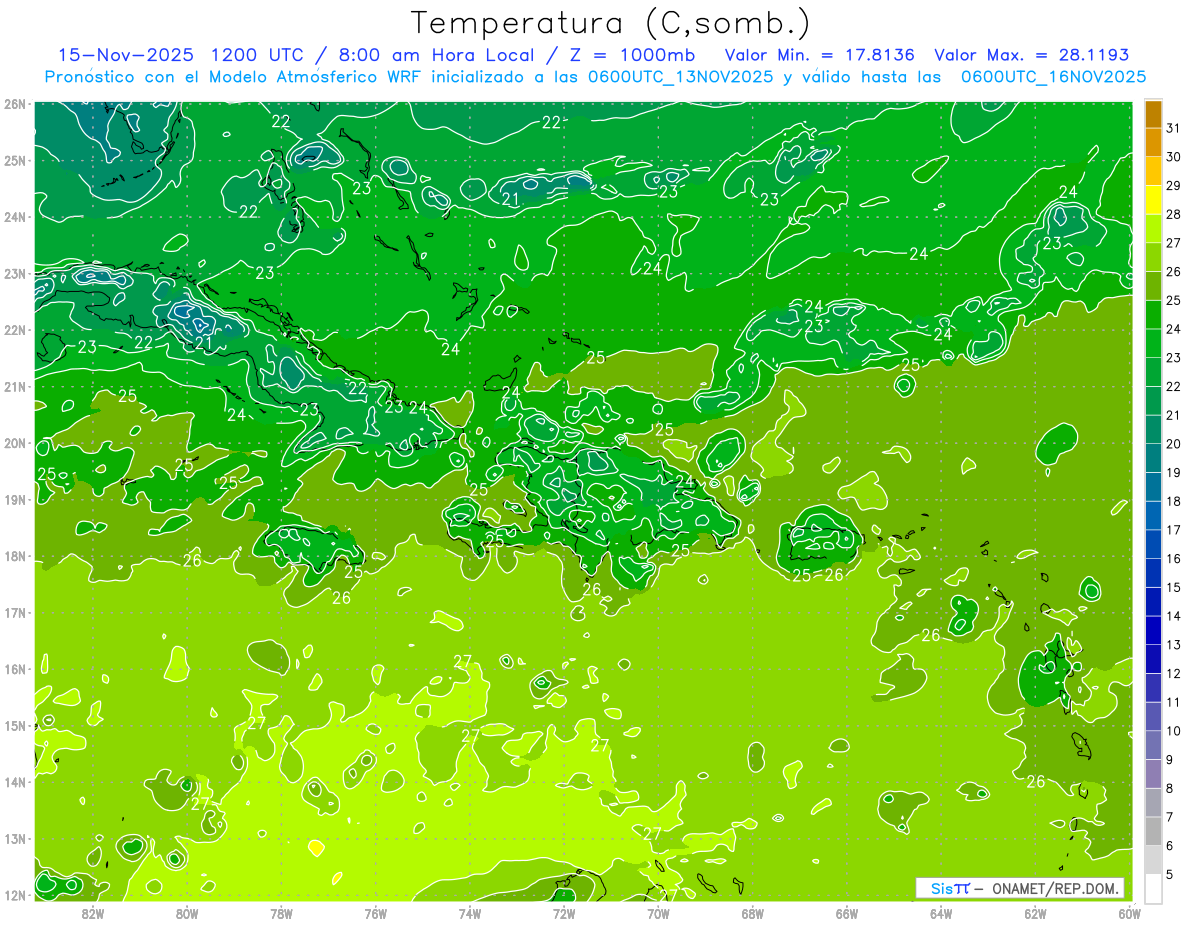Click the title "Temperatura (C,somb.)"
This screenshot has width=1200, height=927.
click(611, 24)
